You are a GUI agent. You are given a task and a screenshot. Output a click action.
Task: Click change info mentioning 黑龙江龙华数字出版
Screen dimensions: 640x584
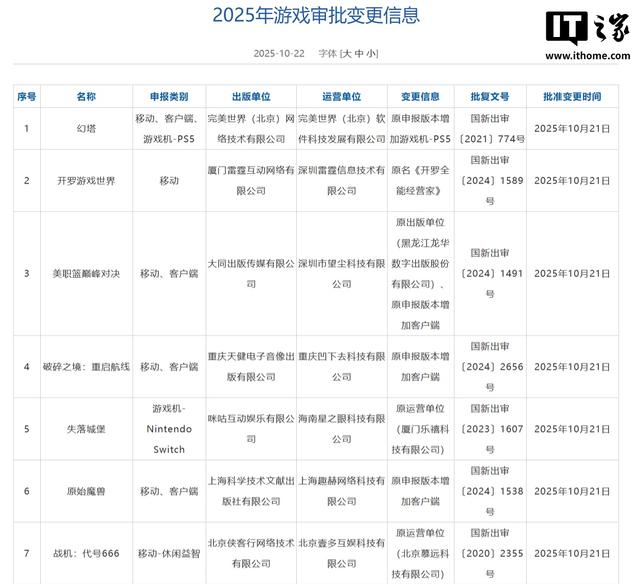[420, 274]
